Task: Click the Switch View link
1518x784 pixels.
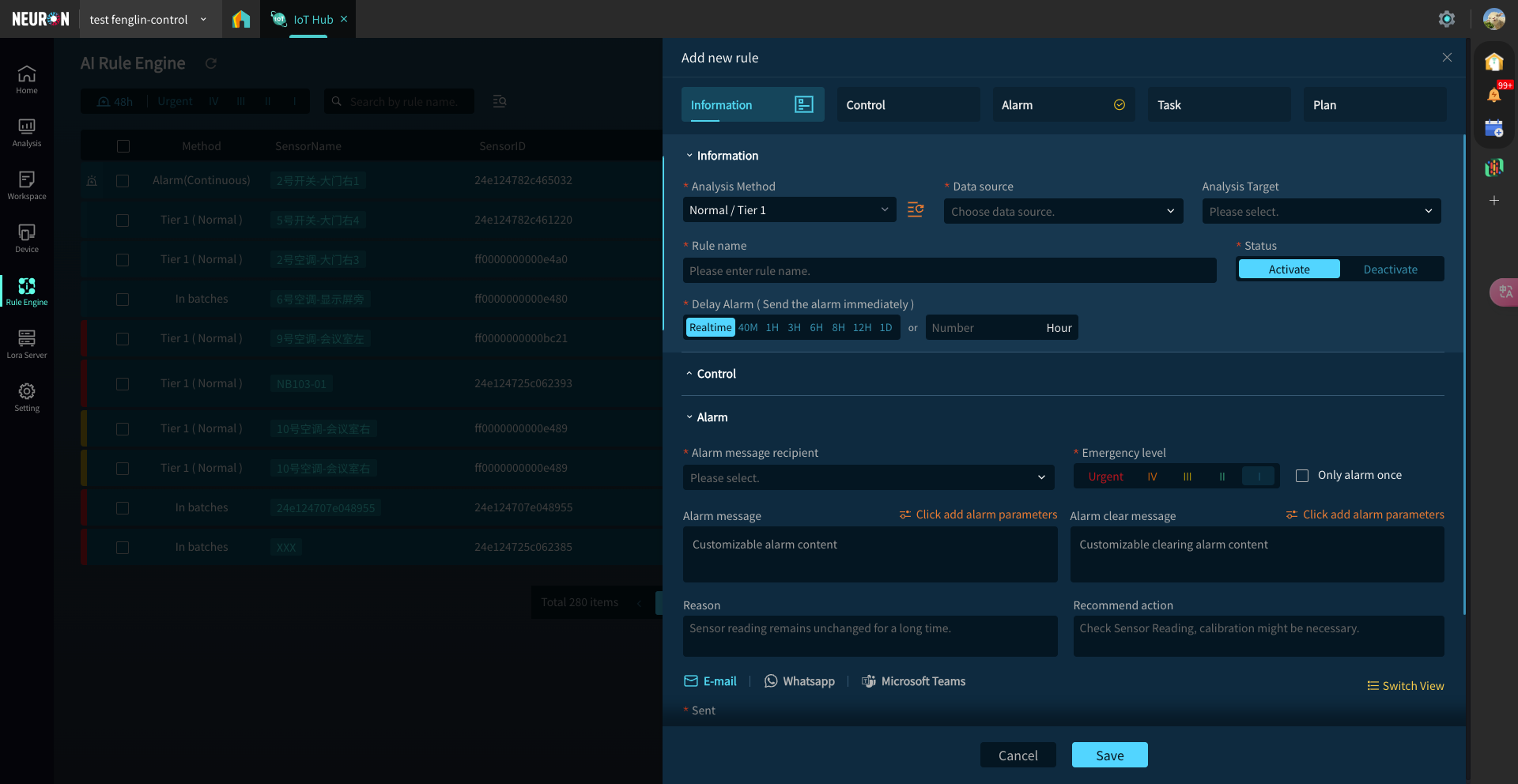Action: [1406, 686]
